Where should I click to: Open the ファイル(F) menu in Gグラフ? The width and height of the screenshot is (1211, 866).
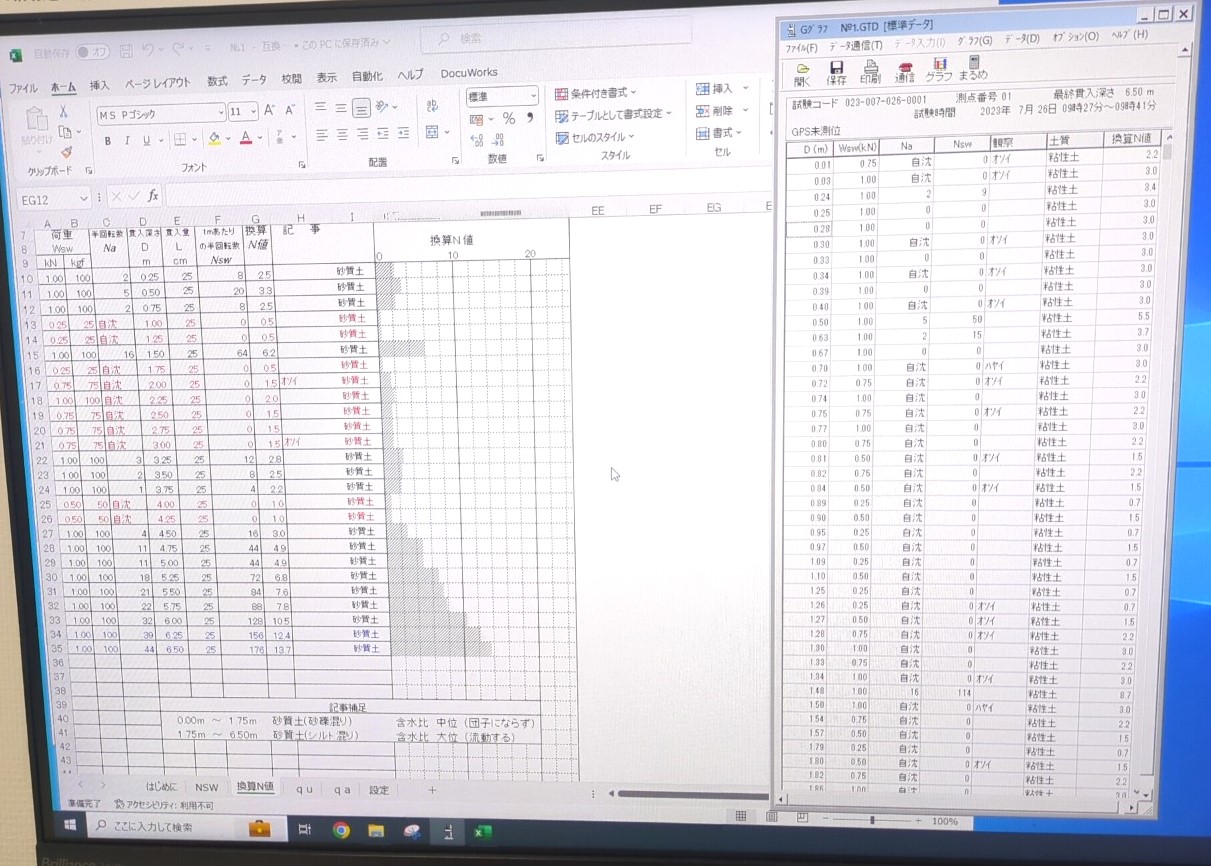tap(802, 47)
